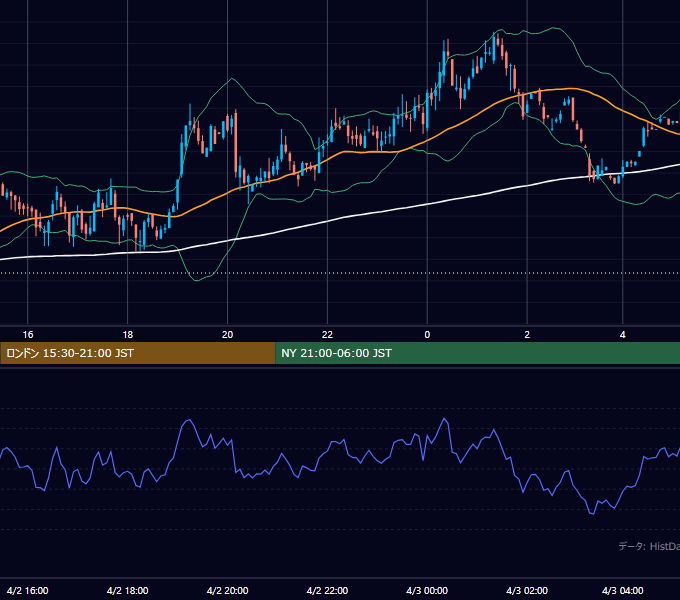The width and height of the screenshot is (680, 600).
Task: Click the '4/2 16:00' date label
Action: [28, 590]
